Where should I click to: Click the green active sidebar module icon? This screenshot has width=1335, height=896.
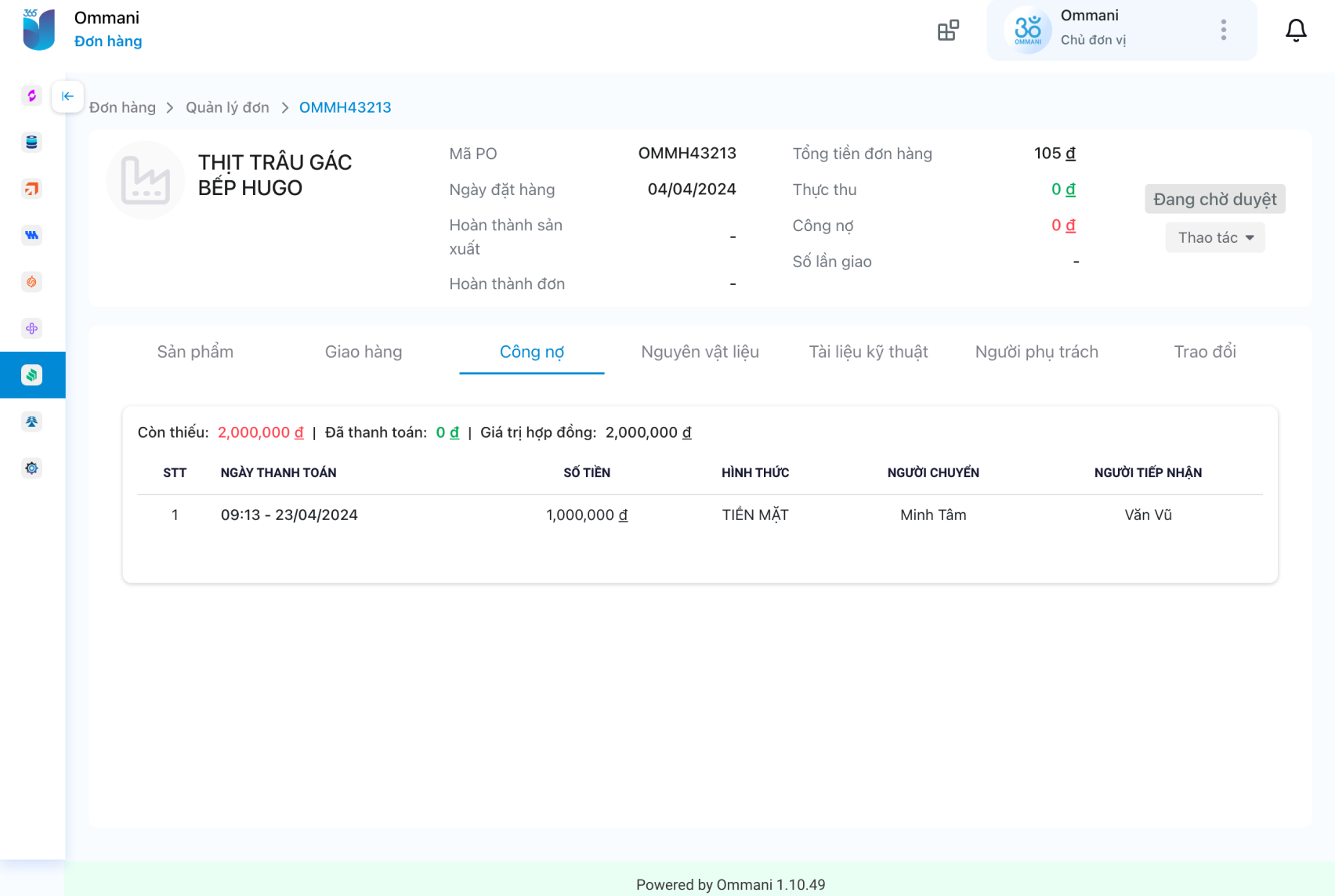pyautogui.click(x=31, y=375)
